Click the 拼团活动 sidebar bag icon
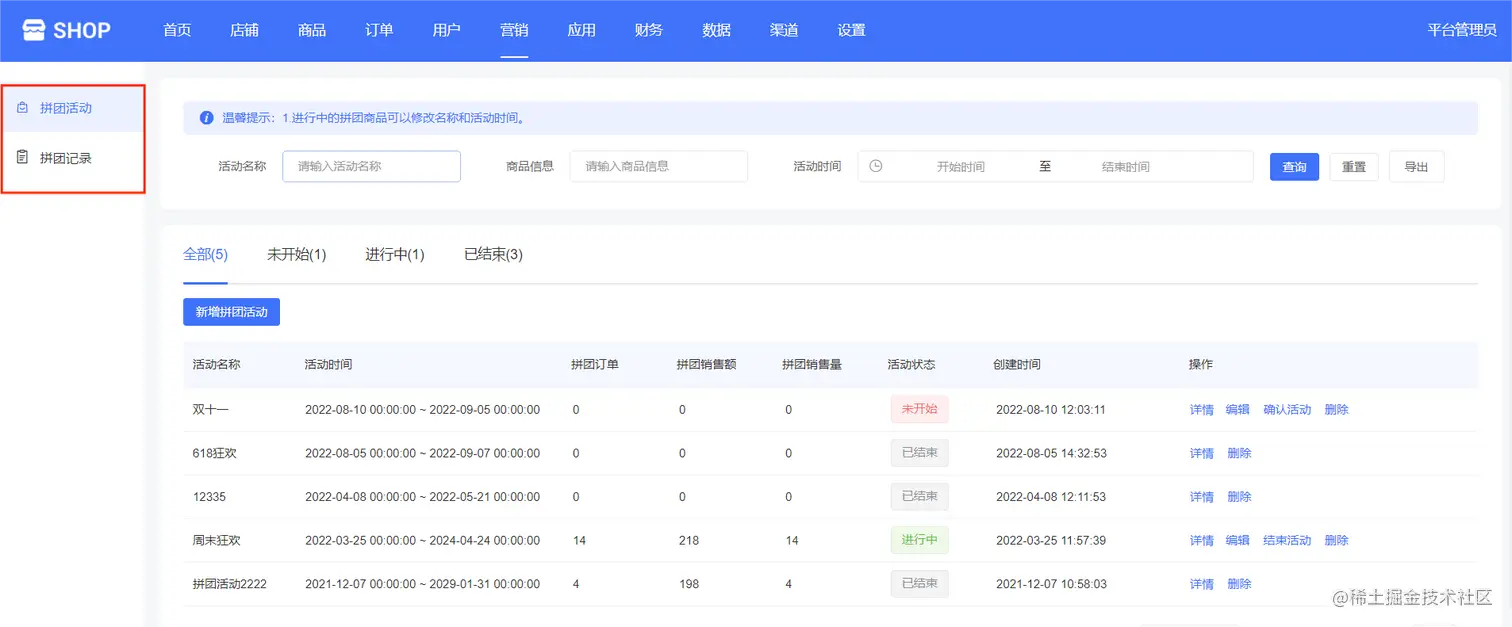This screenshot has height=627, width=1512. [x=22, y=108]
